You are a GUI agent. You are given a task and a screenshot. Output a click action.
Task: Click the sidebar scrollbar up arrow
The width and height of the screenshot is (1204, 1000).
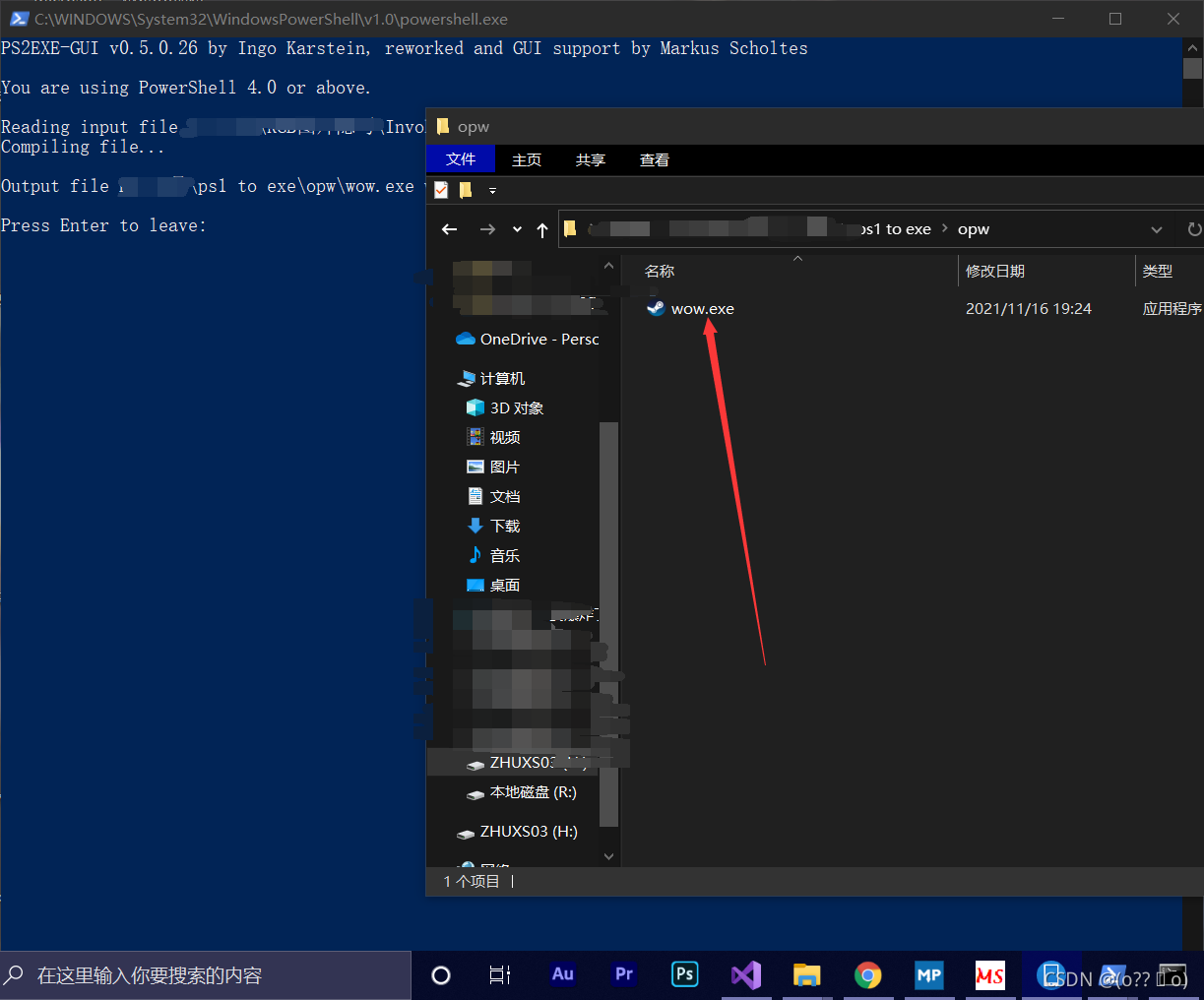click(608, 266)
